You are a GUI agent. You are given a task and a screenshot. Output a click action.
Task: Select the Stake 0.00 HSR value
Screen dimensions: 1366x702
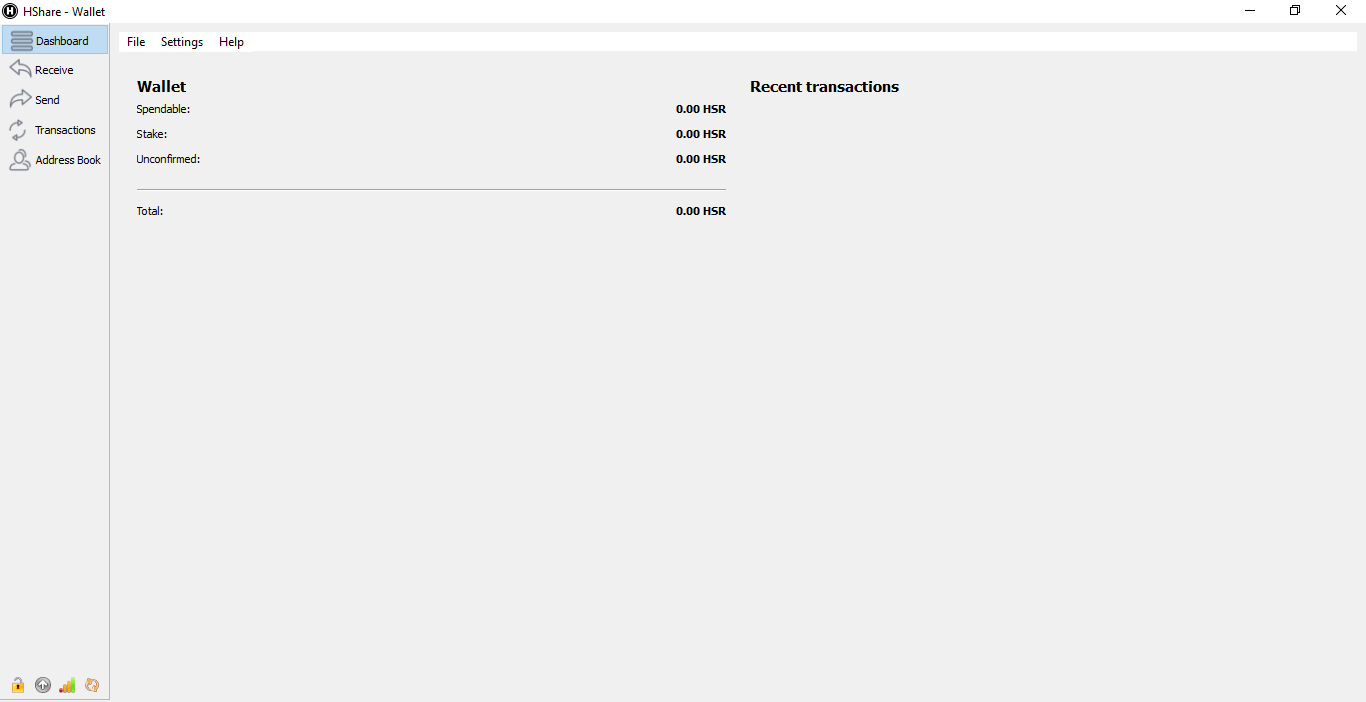(x=701, y=134)
